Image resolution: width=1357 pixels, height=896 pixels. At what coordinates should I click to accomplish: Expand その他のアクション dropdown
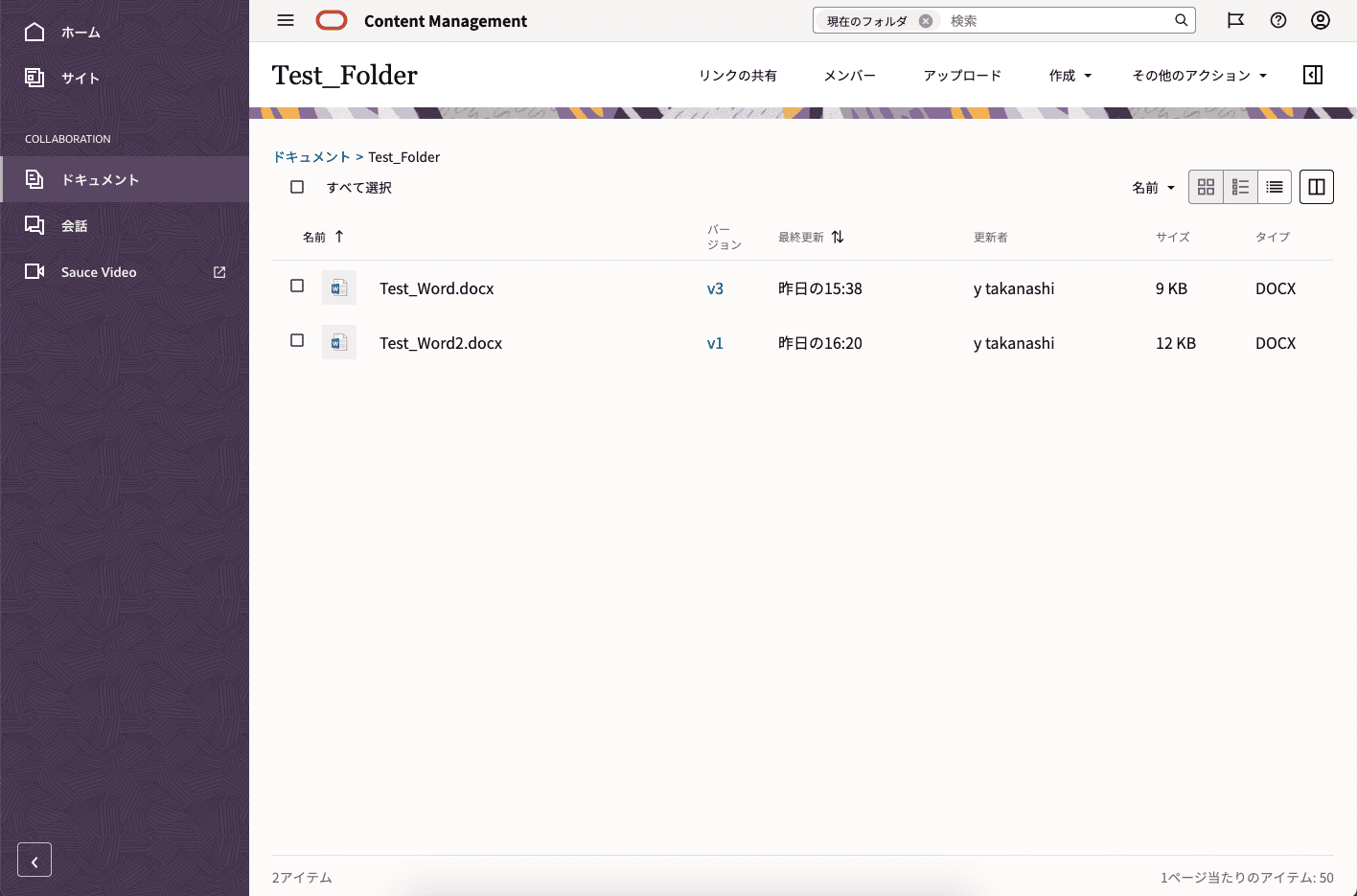coord(1201,75)
